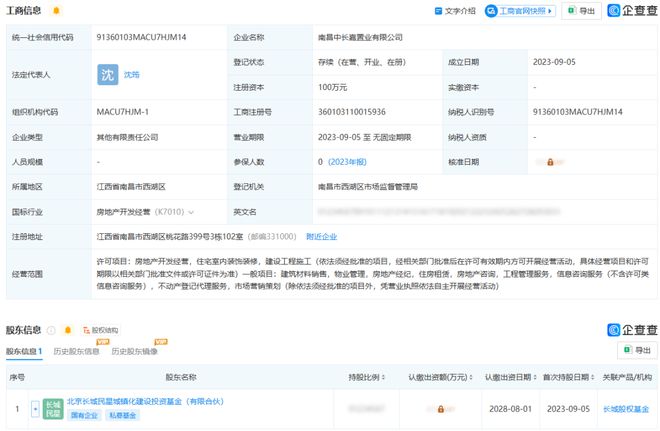Open the 工商官网快照 snapshot button
This screenshot has height=431, width=660.
point(520,11)
